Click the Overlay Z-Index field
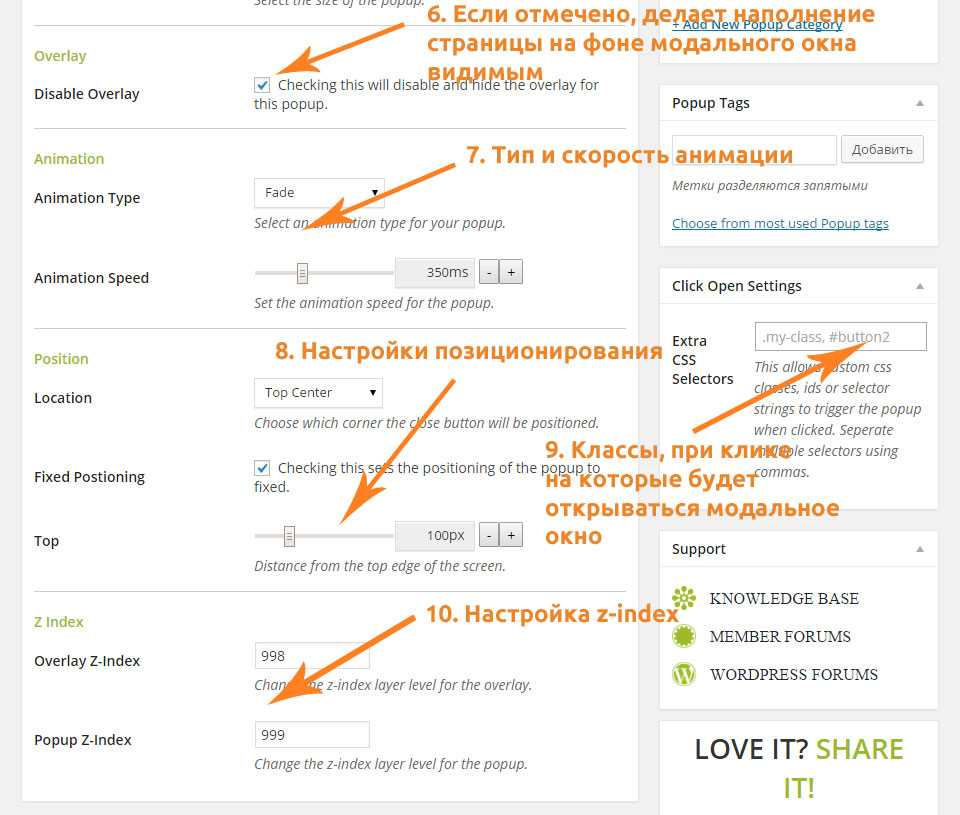Screen dimensions: 960x815 (312, 656)
